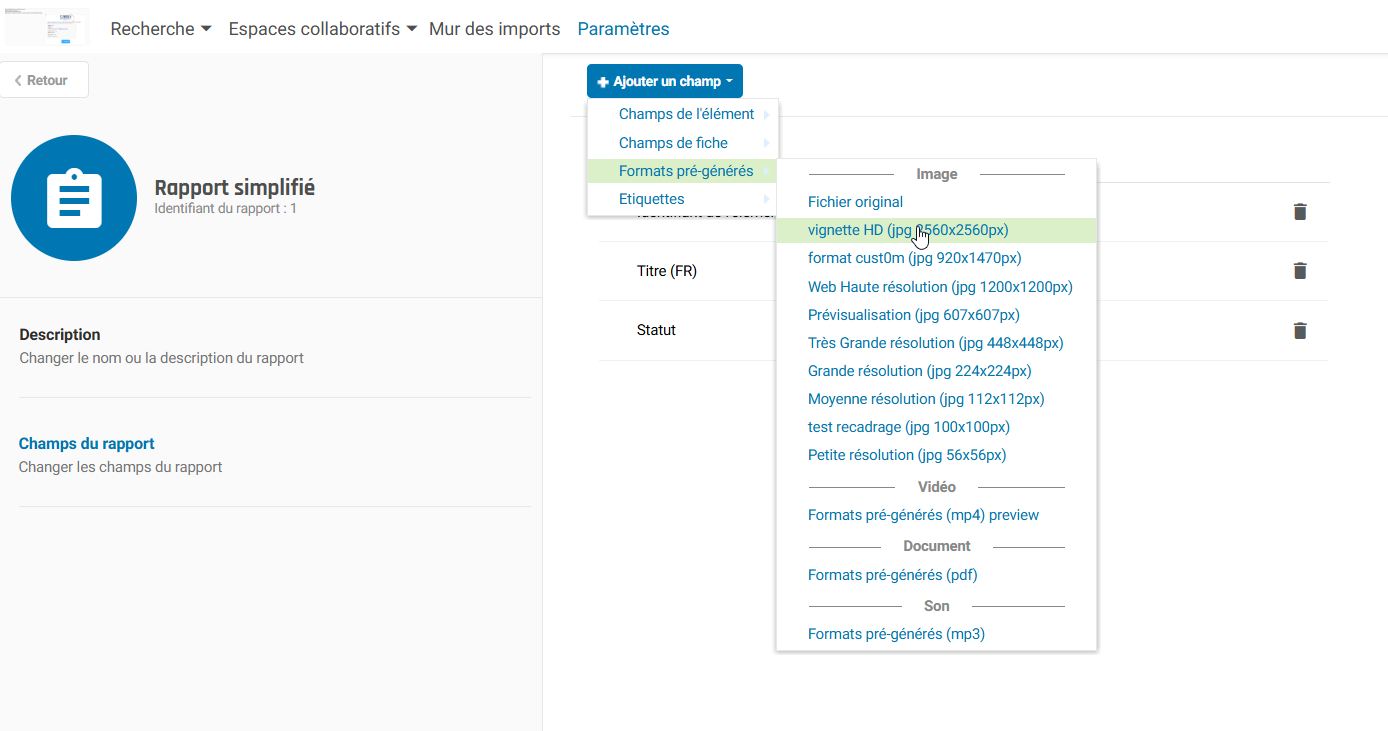1388x731 pixels.
Task: Expand the Champs de fiche submenu
Action: pyautogui.click(x=673, y=142)
